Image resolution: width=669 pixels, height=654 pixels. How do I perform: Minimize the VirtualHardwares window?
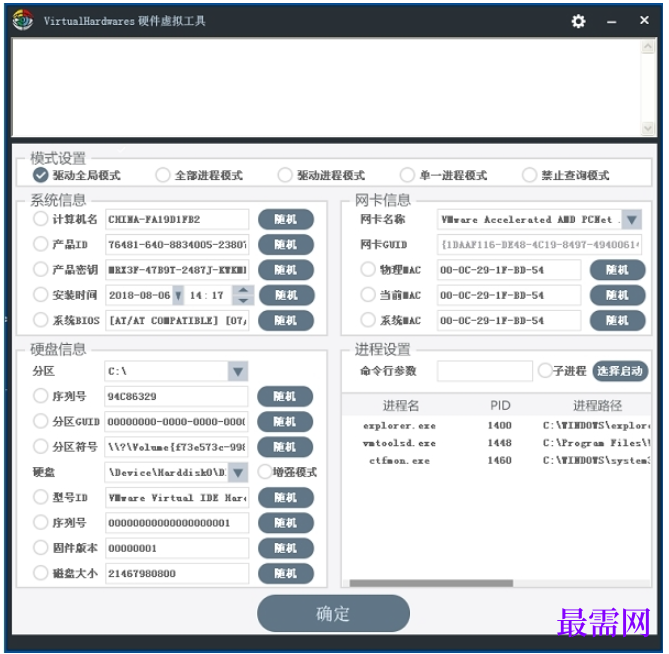click(611, 22)
